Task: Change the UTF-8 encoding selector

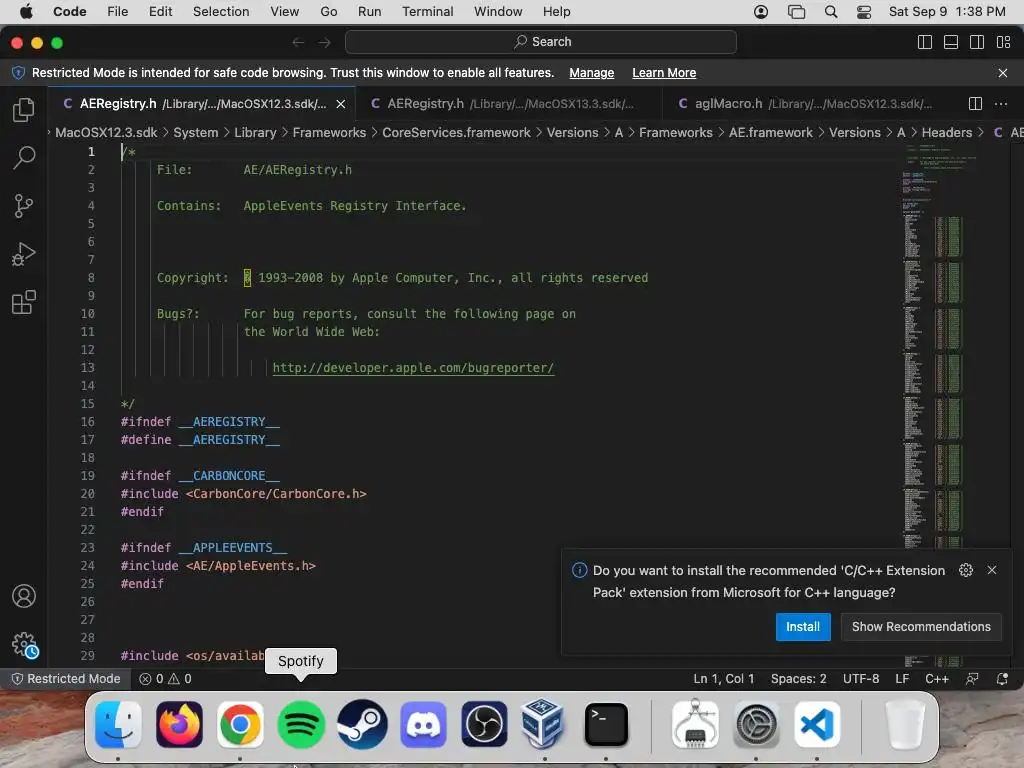Action: [x=861, y=679]
